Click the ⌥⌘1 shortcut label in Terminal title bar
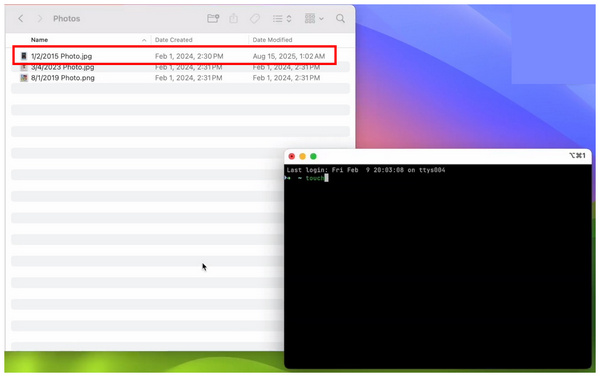This screenshot has height=377, width=600. point(577,155)
